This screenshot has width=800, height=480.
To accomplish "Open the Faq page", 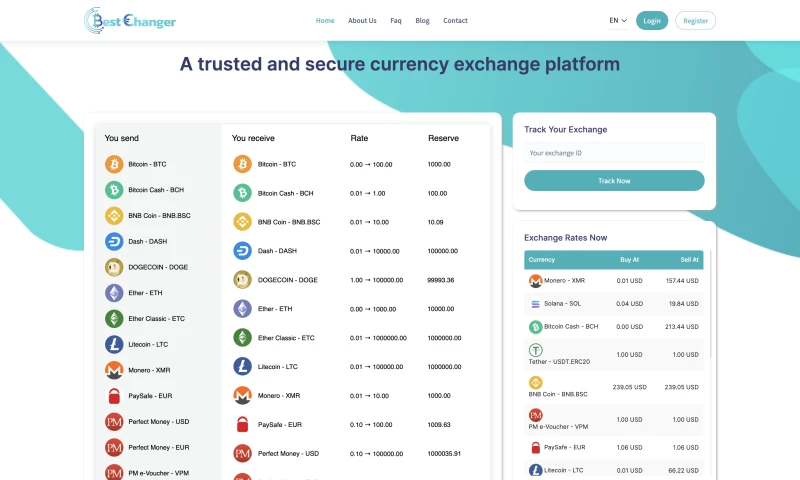I will tap(396, 20).
